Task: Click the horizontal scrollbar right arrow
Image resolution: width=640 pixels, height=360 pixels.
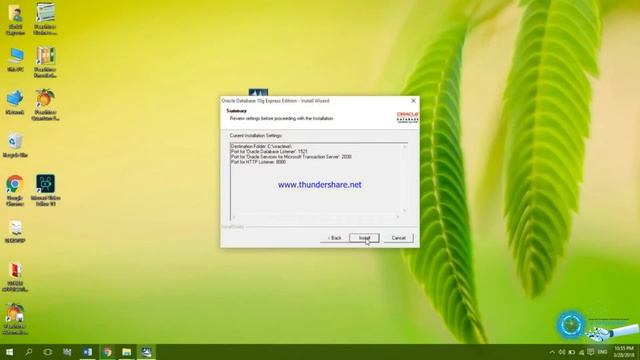Action: pos(398,217)
